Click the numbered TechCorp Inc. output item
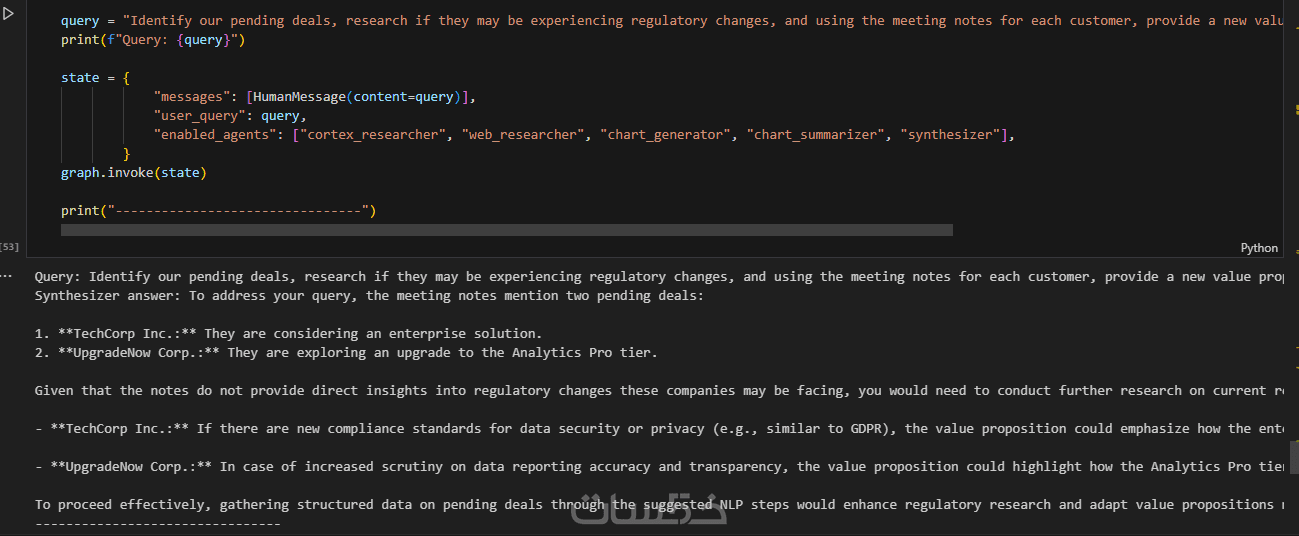This screenshot has width=1299, height=536. [290, 334]
